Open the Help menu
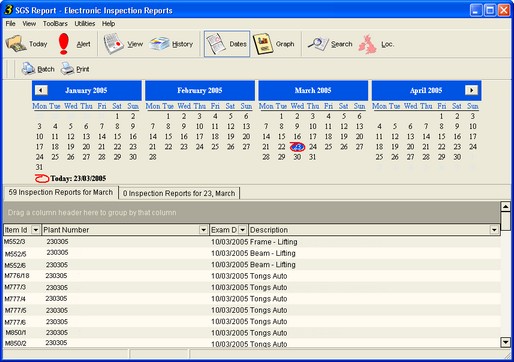This screenshot has height=362, width=514. tap(108, 24)
